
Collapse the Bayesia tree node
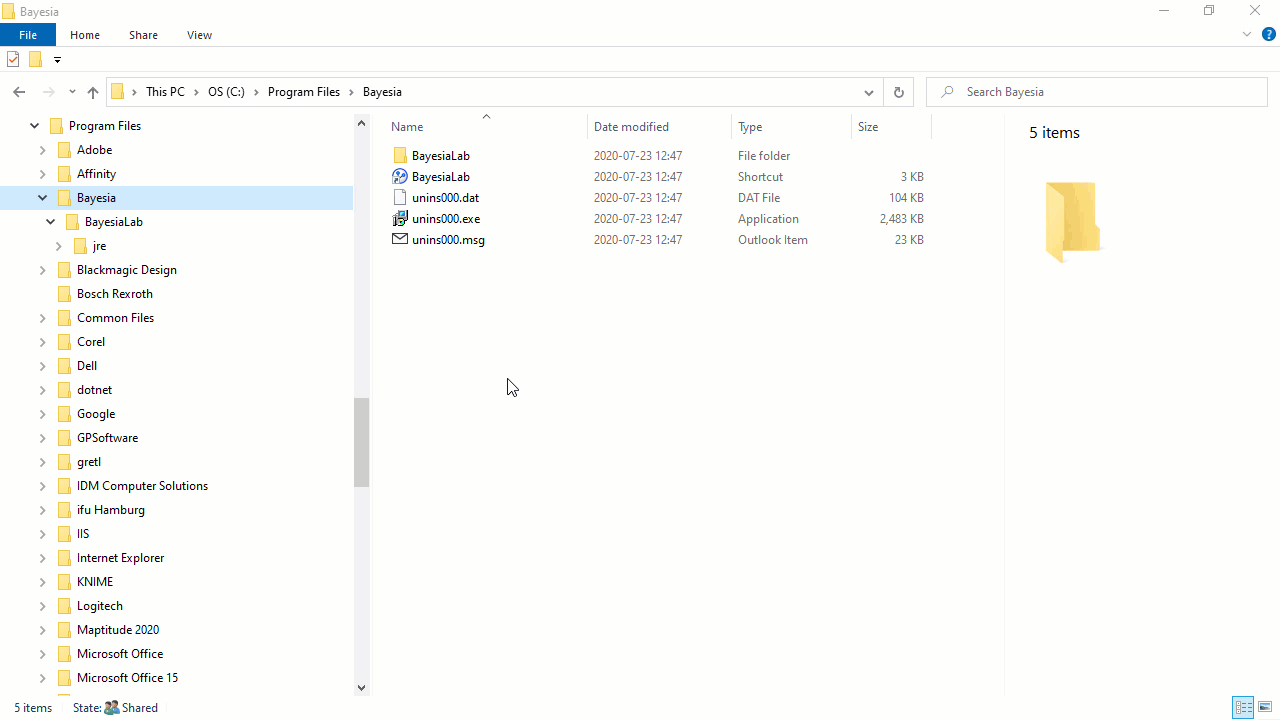point(43,198)
